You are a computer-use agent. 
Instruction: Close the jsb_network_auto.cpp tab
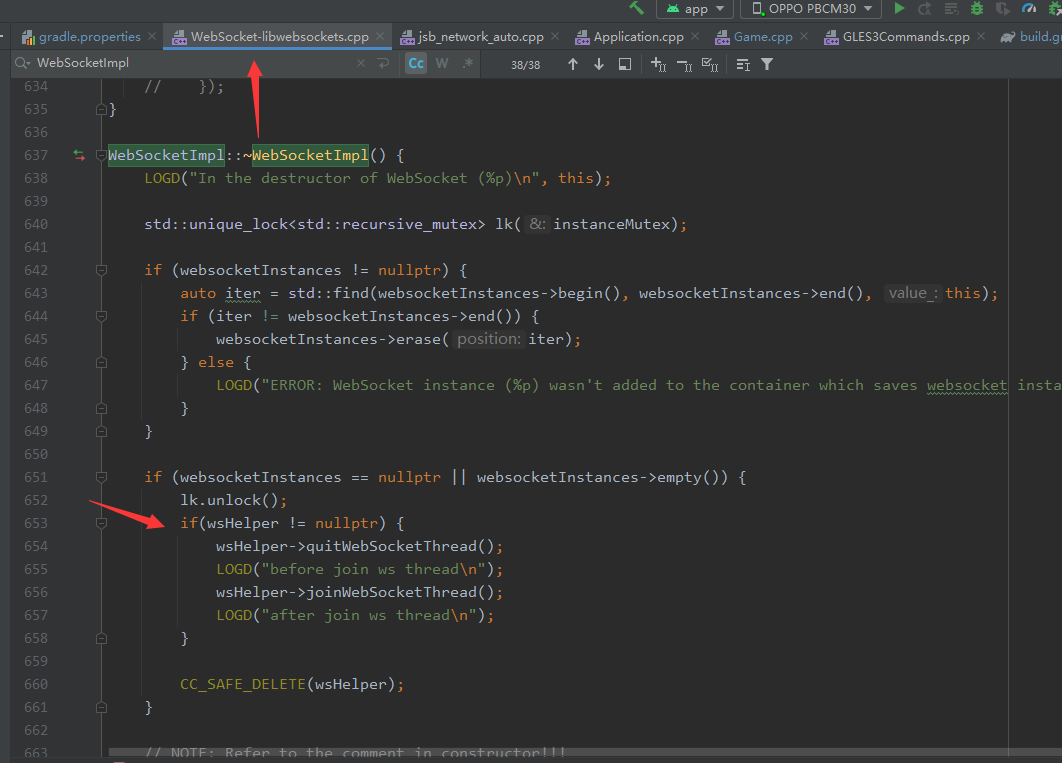tap(555, 37)
